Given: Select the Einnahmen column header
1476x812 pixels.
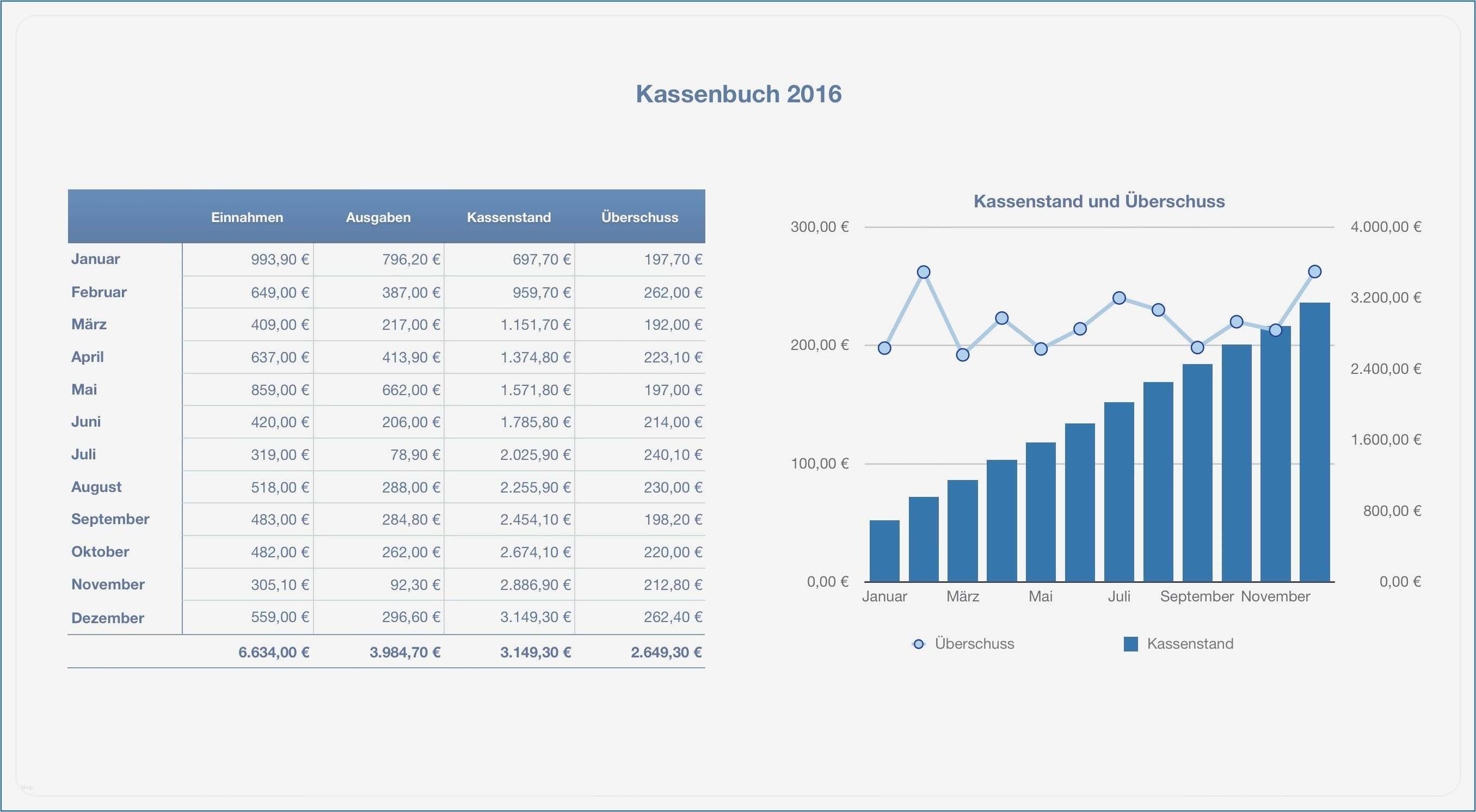Looking at the screenshot, I should [x=247, y=217].
